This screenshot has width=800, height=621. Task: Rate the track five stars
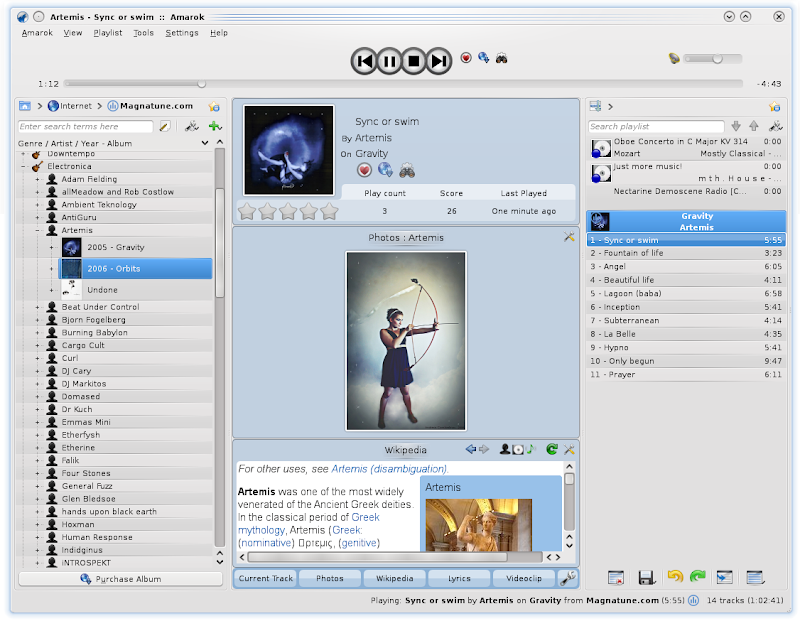tap(330, 211)
